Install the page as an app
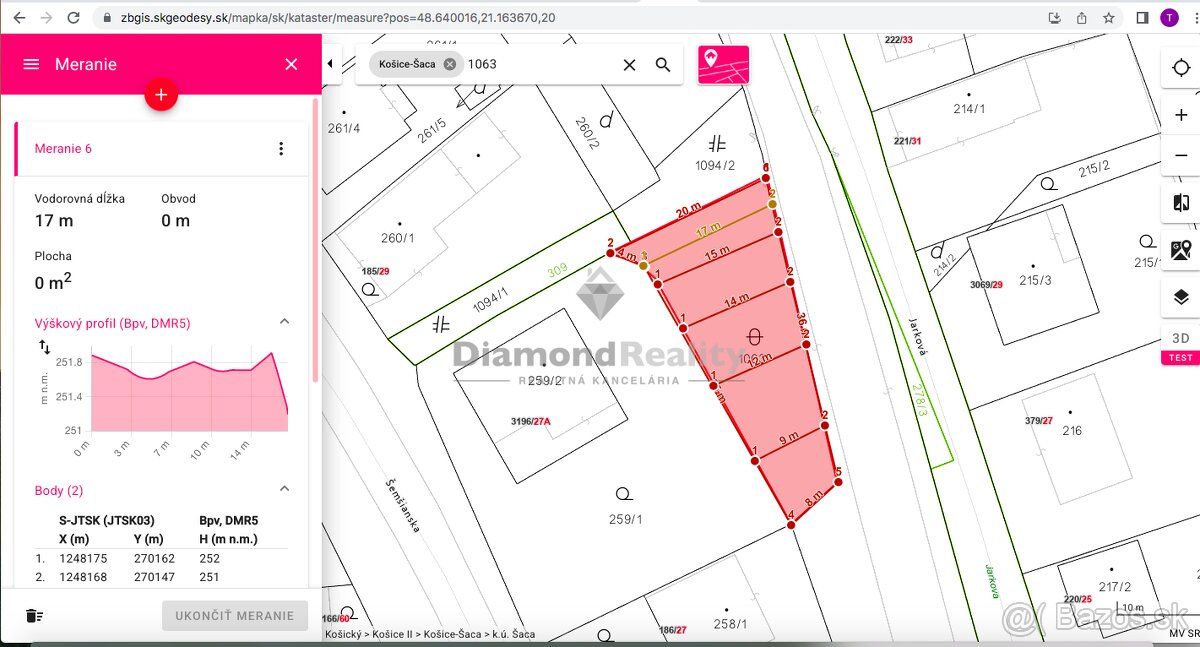Screen dimensions: 1200x647 (x=1054, y=18)
